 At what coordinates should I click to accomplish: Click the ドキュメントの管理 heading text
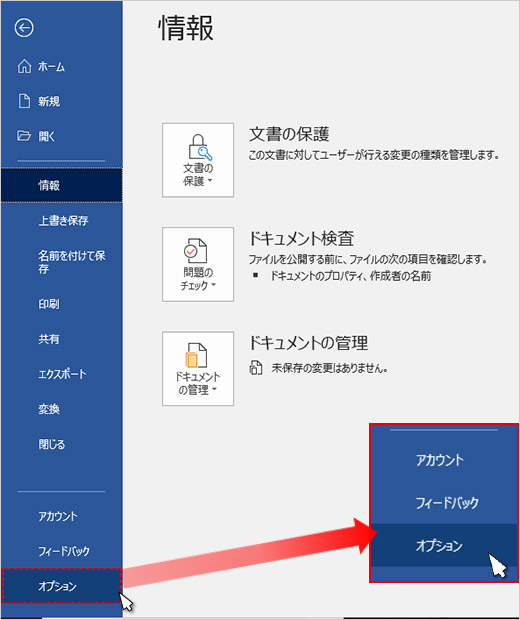(x=308, y=343)
